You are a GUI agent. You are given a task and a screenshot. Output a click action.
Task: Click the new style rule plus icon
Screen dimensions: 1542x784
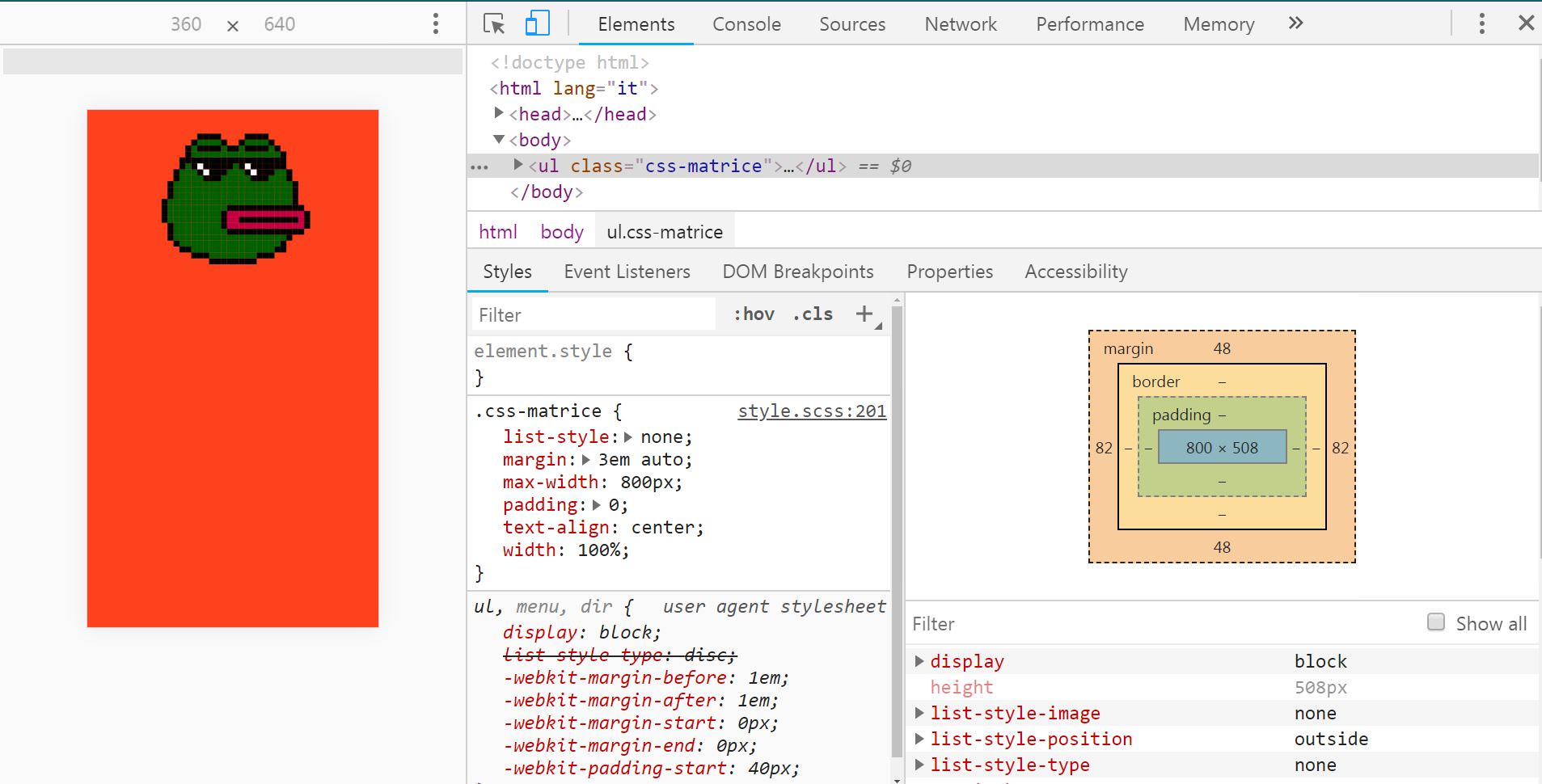tap(864, 314)
